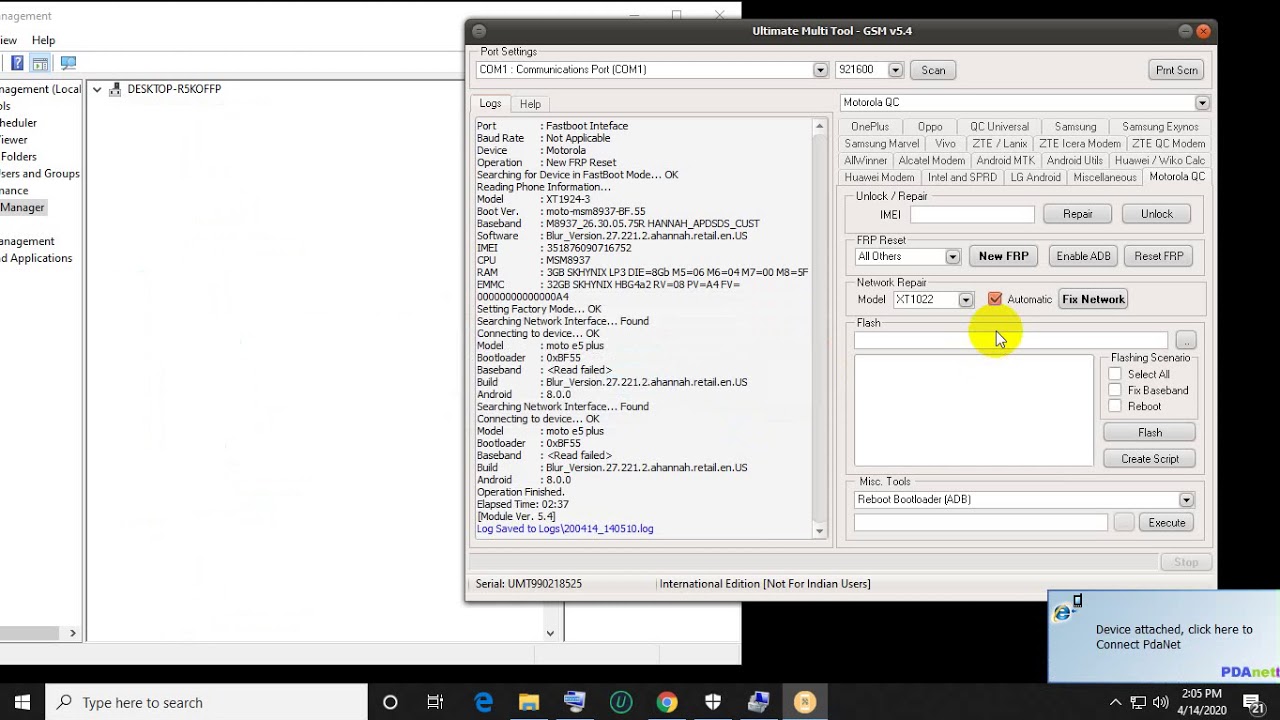Click the Repair IMEI button
This screenshot has width=1280, height=720.
pos(1077,214)
